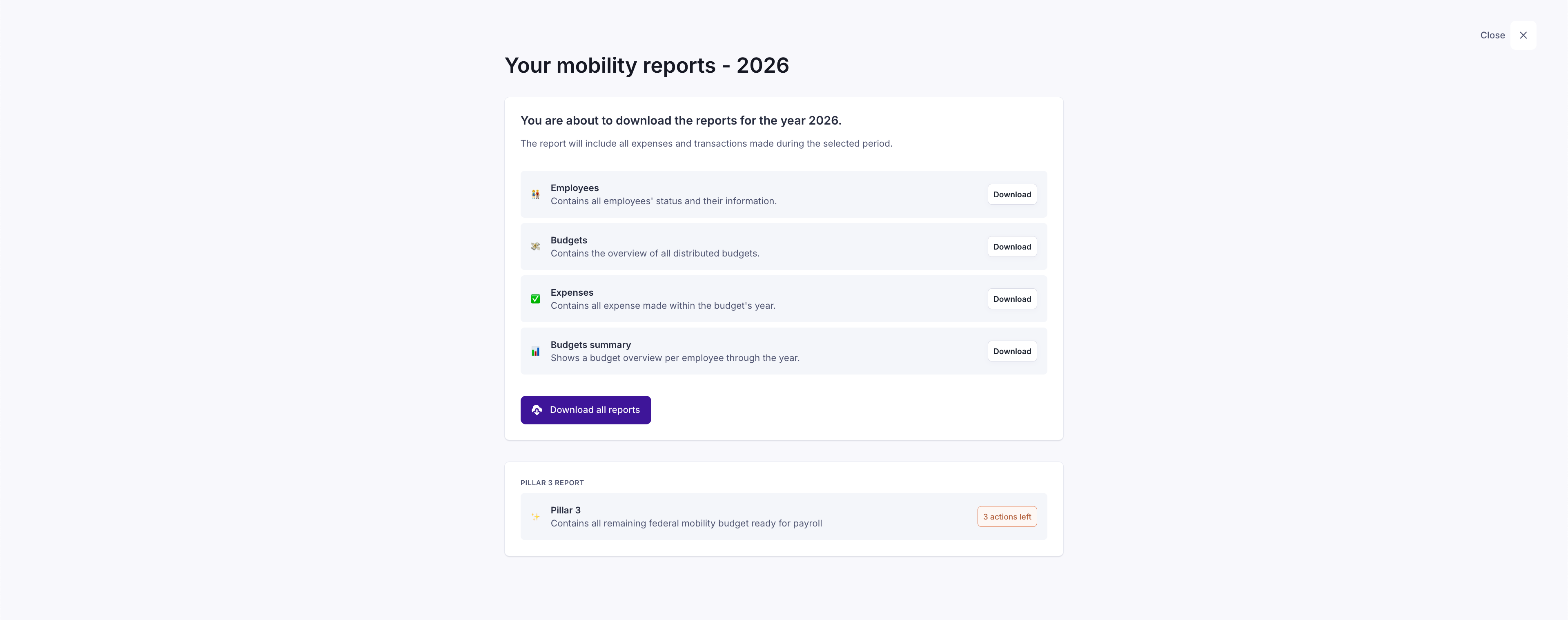
Task: Click the Budgets summary row title
Action: (590, 345)
